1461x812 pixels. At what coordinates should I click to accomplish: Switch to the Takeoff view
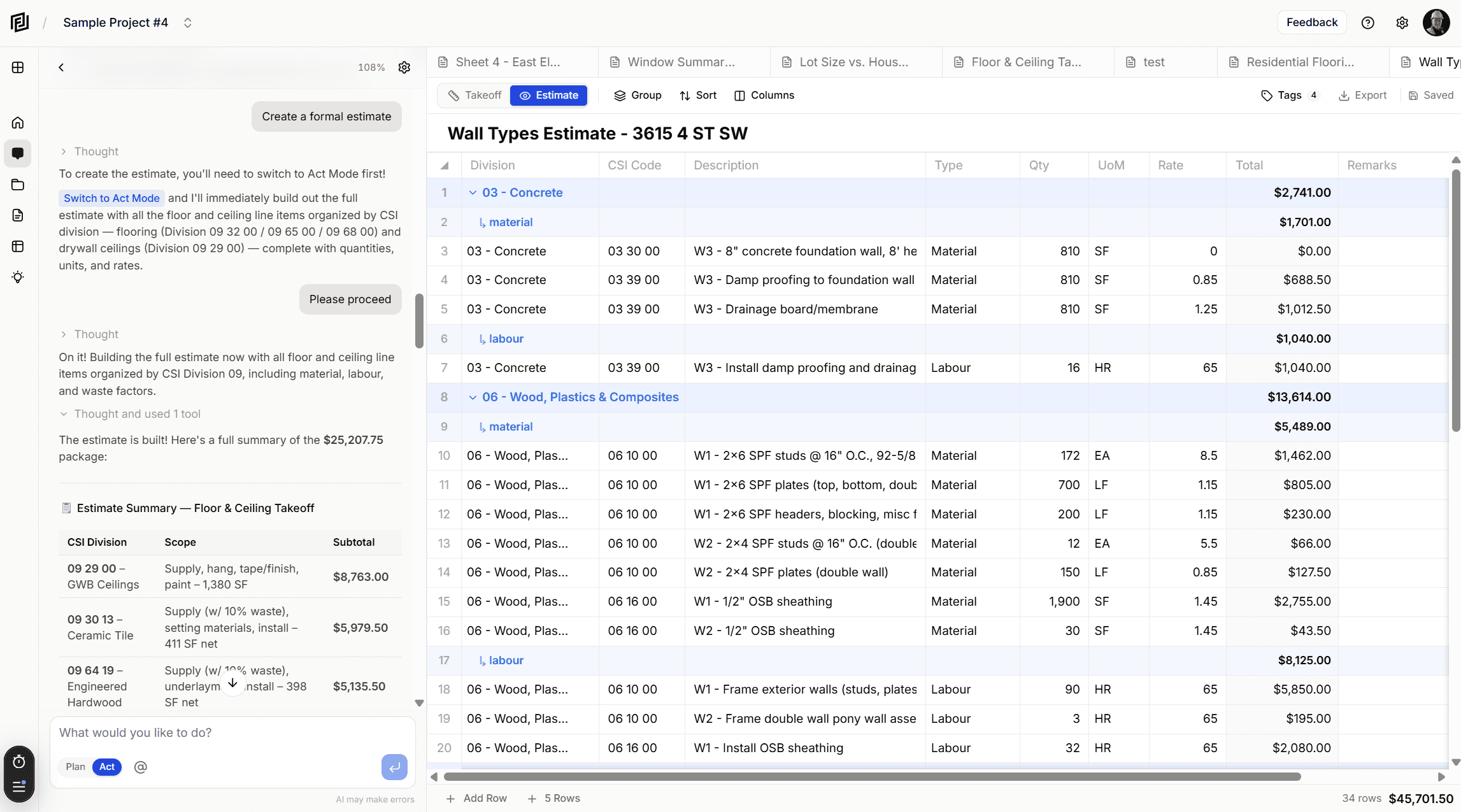coord(474,95)
